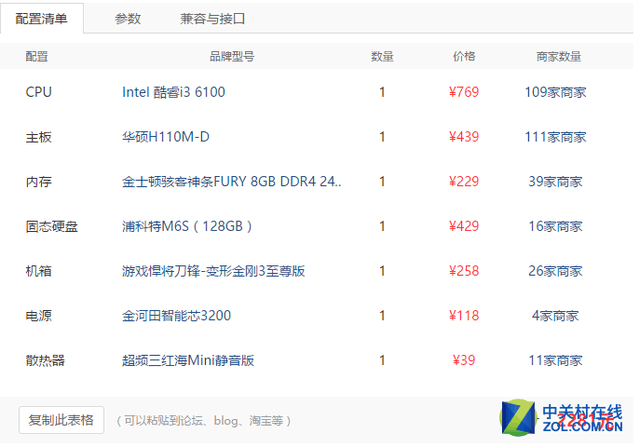
Task: Open the 浦科特M6S（128GB）link
Action: click(x=187, y=226)
